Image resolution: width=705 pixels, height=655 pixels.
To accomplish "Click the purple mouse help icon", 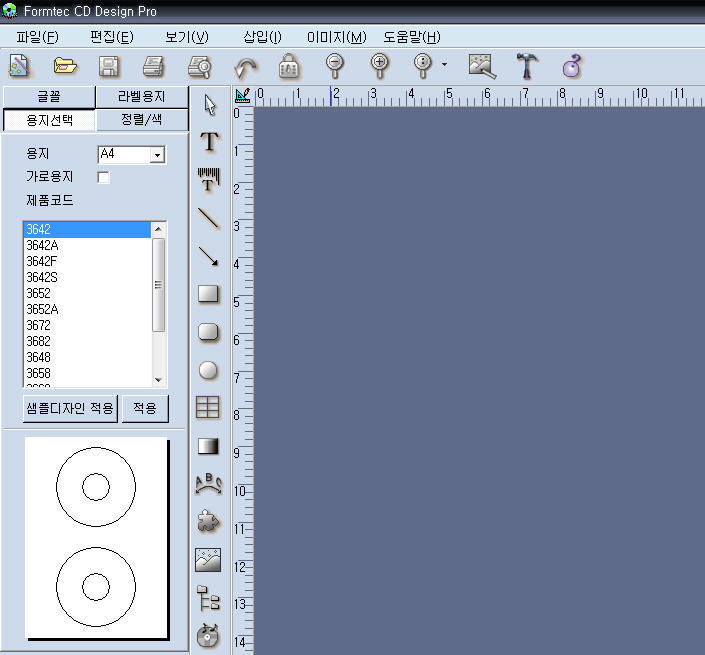I will (572, 66).
